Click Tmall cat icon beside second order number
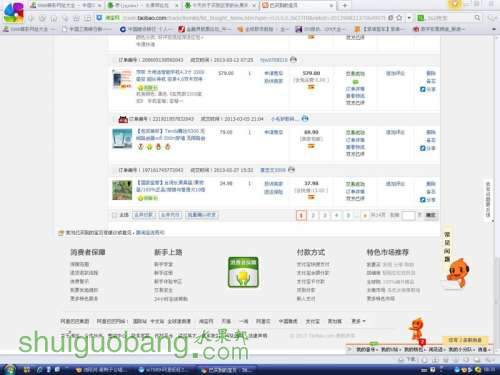Viewport: 500px width, 375px height. coord(123,119)
